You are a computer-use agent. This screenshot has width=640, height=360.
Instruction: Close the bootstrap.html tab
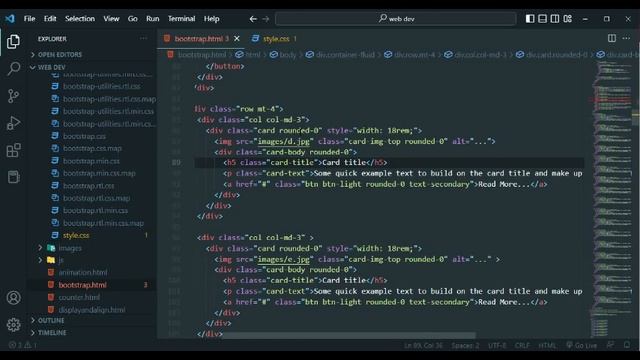(237, 39)
